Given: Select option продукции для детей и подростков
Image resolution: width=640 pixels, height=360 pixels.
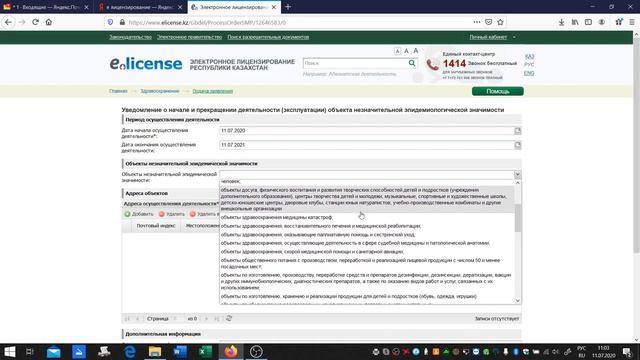Looking at the screenshot, I should (x=367, y=296).
